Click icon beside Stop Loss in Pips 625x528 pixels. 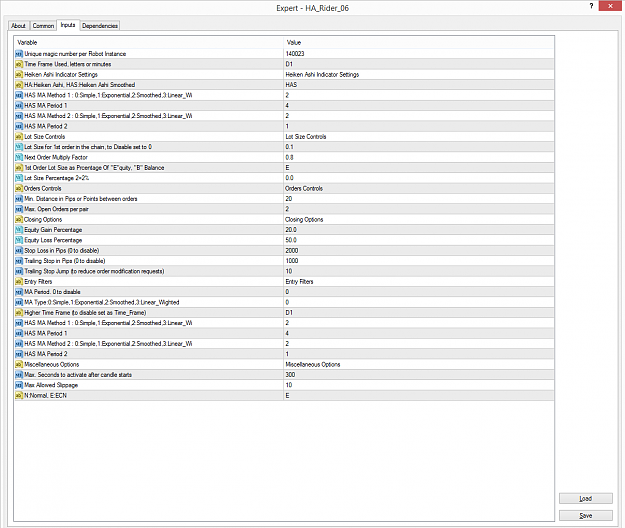coord(19,251)
